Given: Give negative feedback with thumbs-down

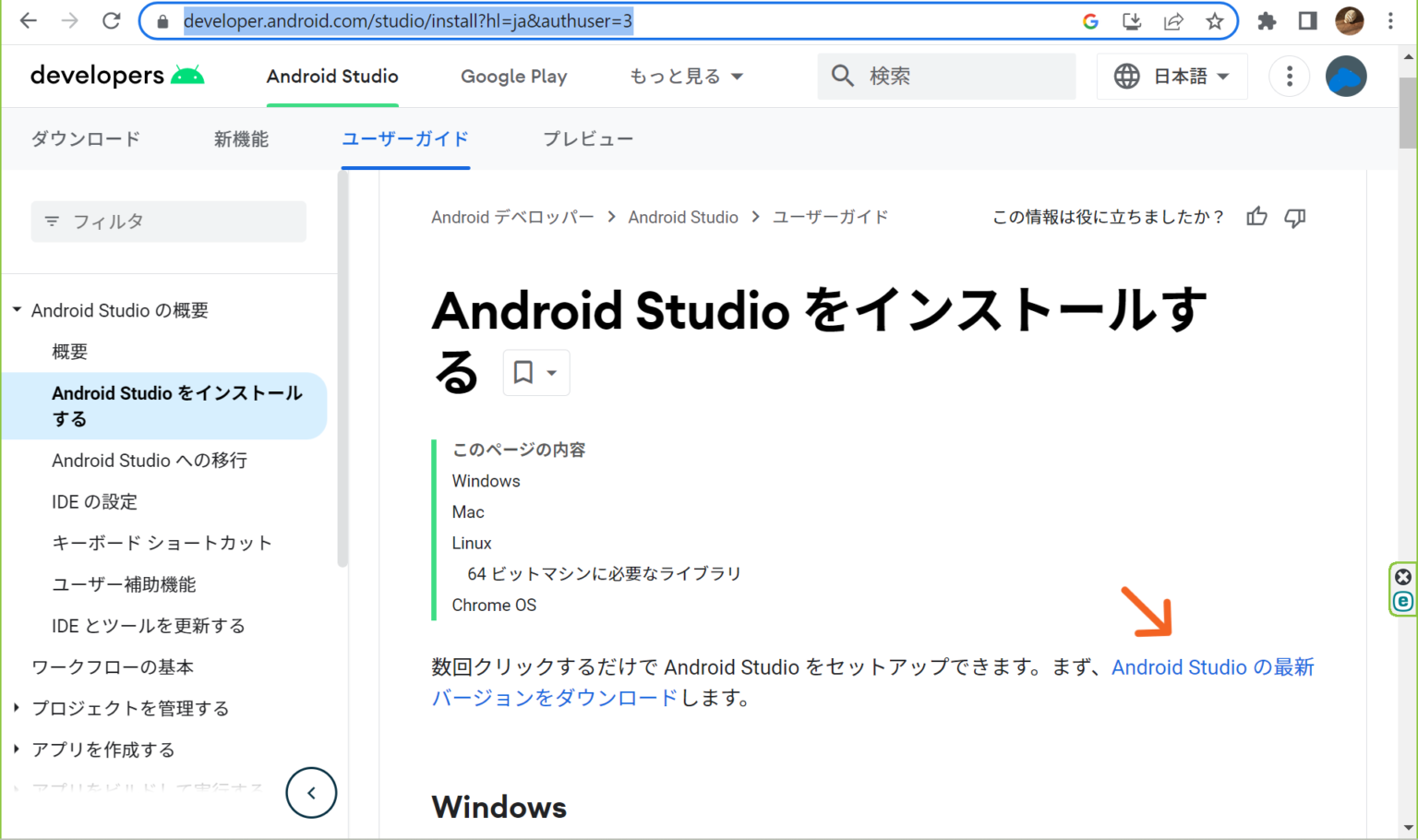Looking at the screenshot, I should pyautogui.click(x=1294, y=216).
